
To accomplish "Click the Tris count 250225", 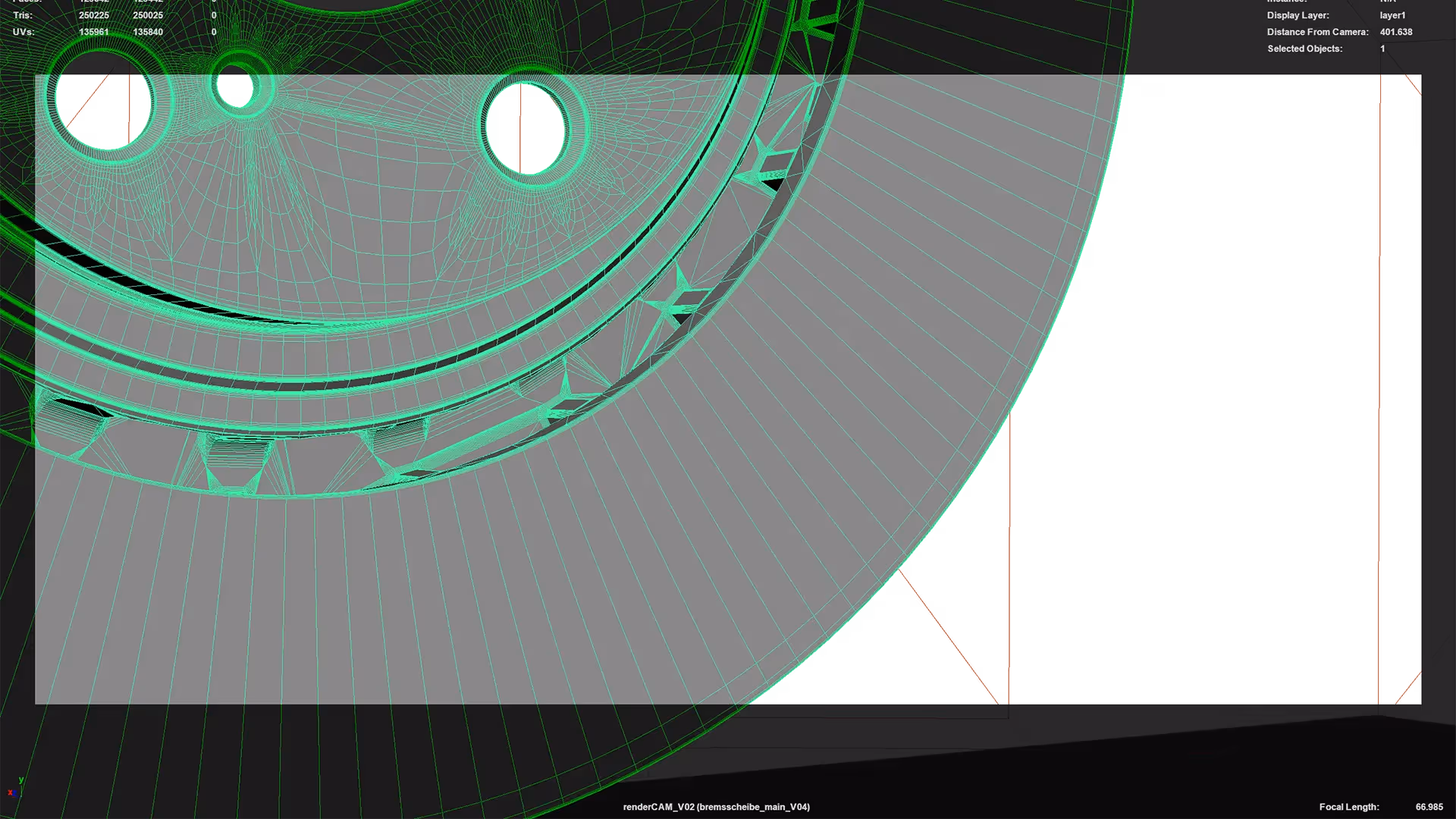I will (x=94, y=15).
